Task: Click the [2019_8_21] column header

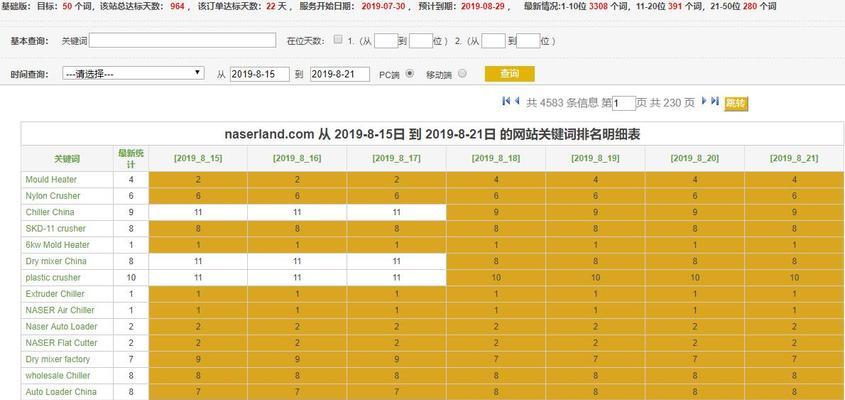Action: (794, 158)
